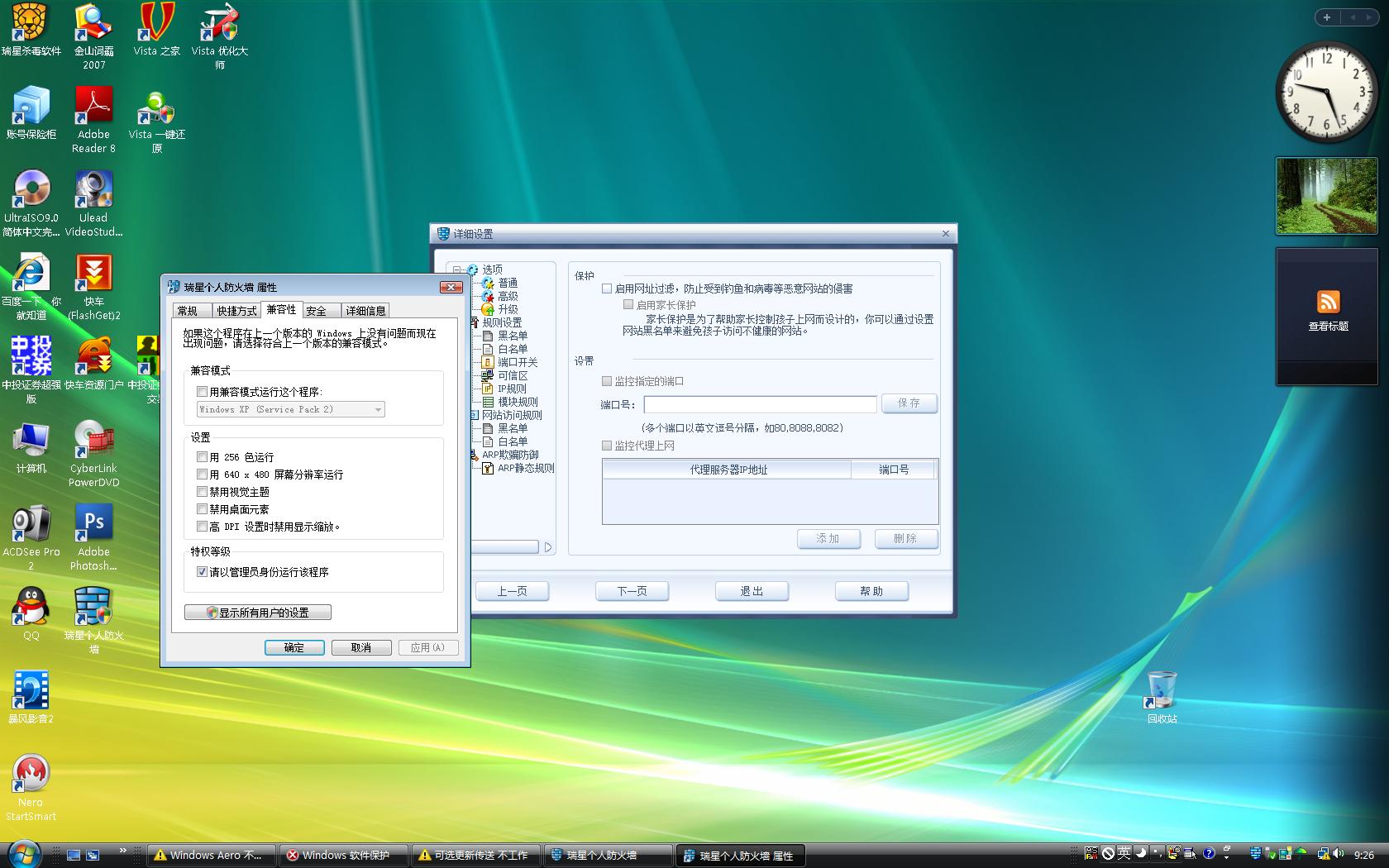Uncheck 请以管理员身份运行该程序 checkbox
The image size is (1389, 868).
pyautogui.click(x=202, y=572)
